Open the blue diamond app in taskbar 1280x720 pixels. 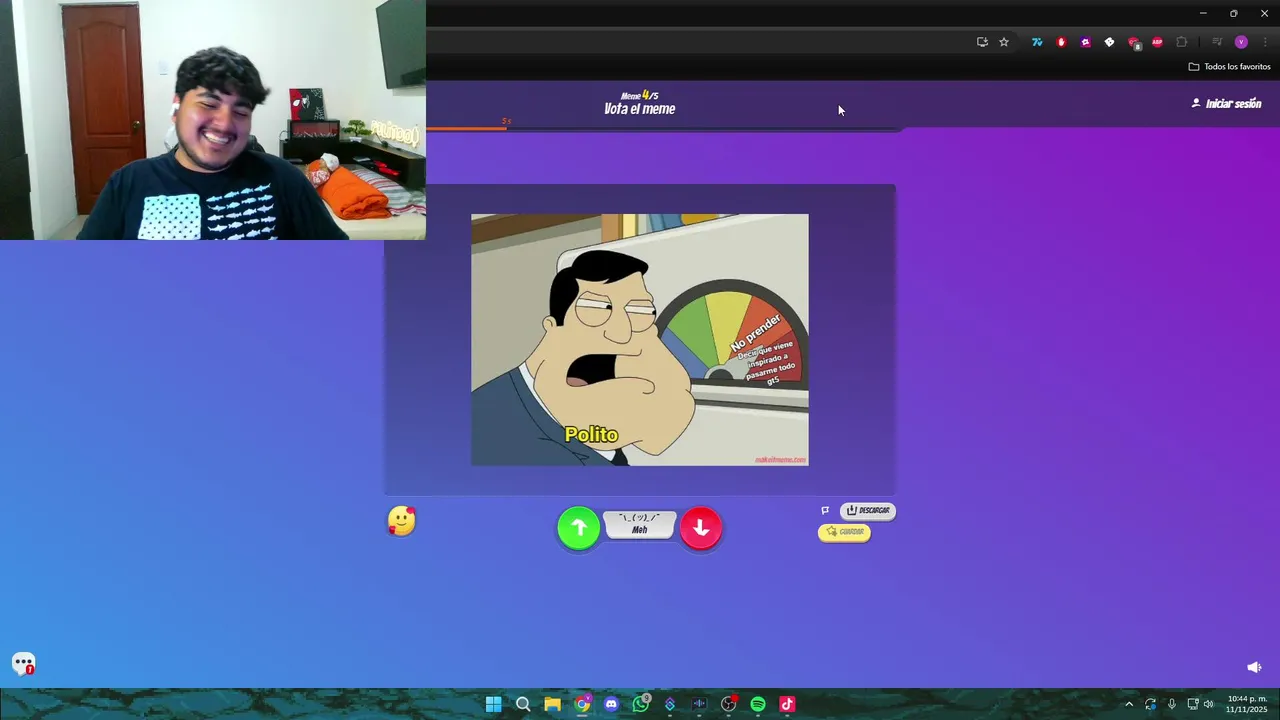coord(670,704)
